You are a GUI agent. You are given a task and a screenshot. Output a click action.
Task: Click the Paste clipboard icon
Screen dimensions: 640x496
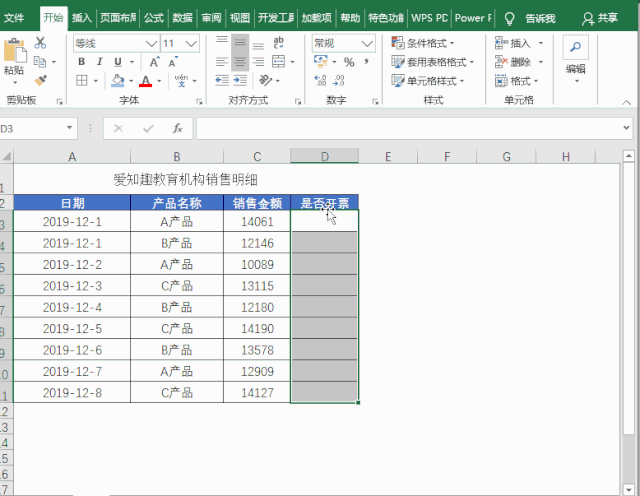(15, 51)
